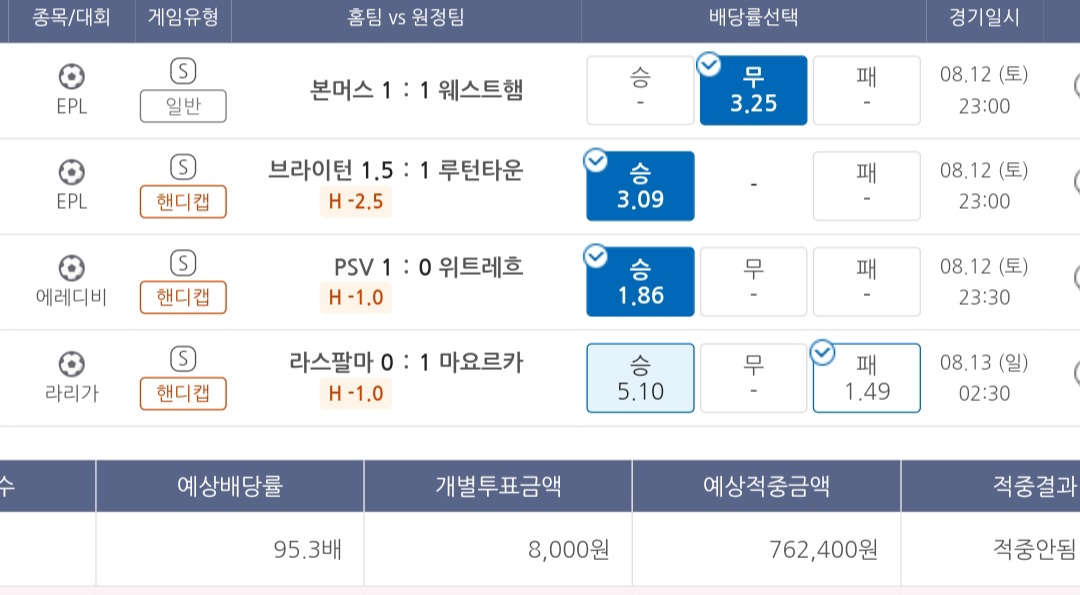Viewport: 1080px width, 595px height.
Task: Click the 일반 game type badge
Action: [x=183, y=106]
